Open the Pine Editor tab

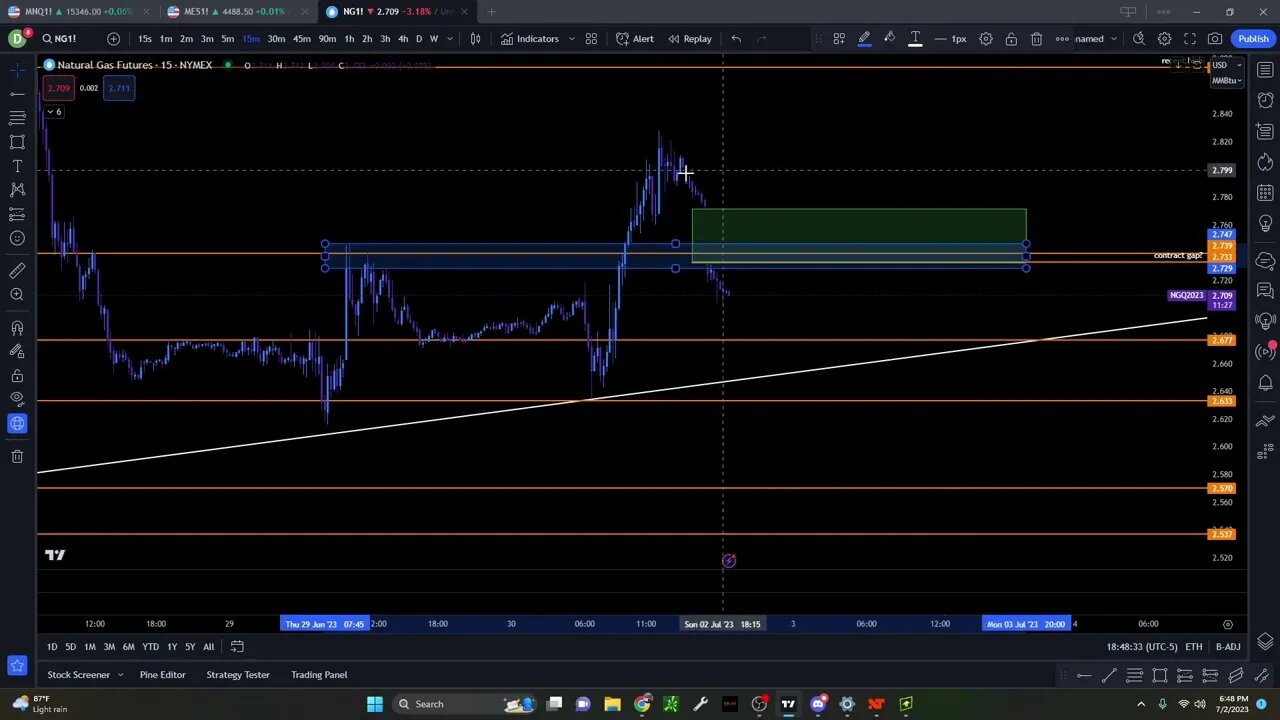point(162,675)
